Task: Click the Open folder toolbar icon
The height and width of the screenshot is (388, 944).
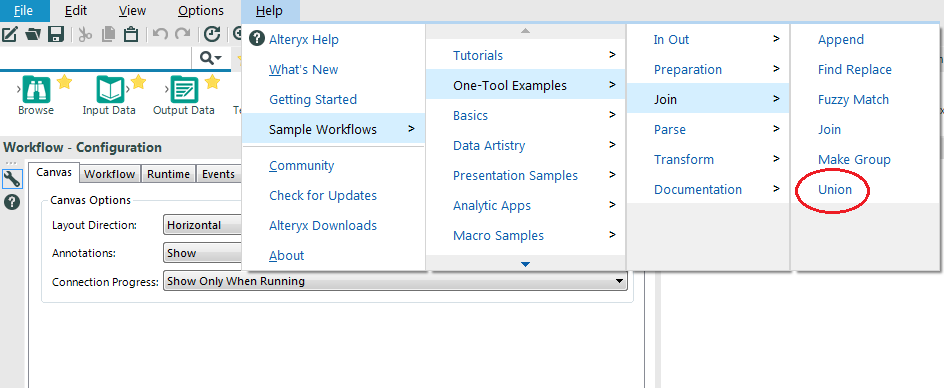Action: coord(33,34)
